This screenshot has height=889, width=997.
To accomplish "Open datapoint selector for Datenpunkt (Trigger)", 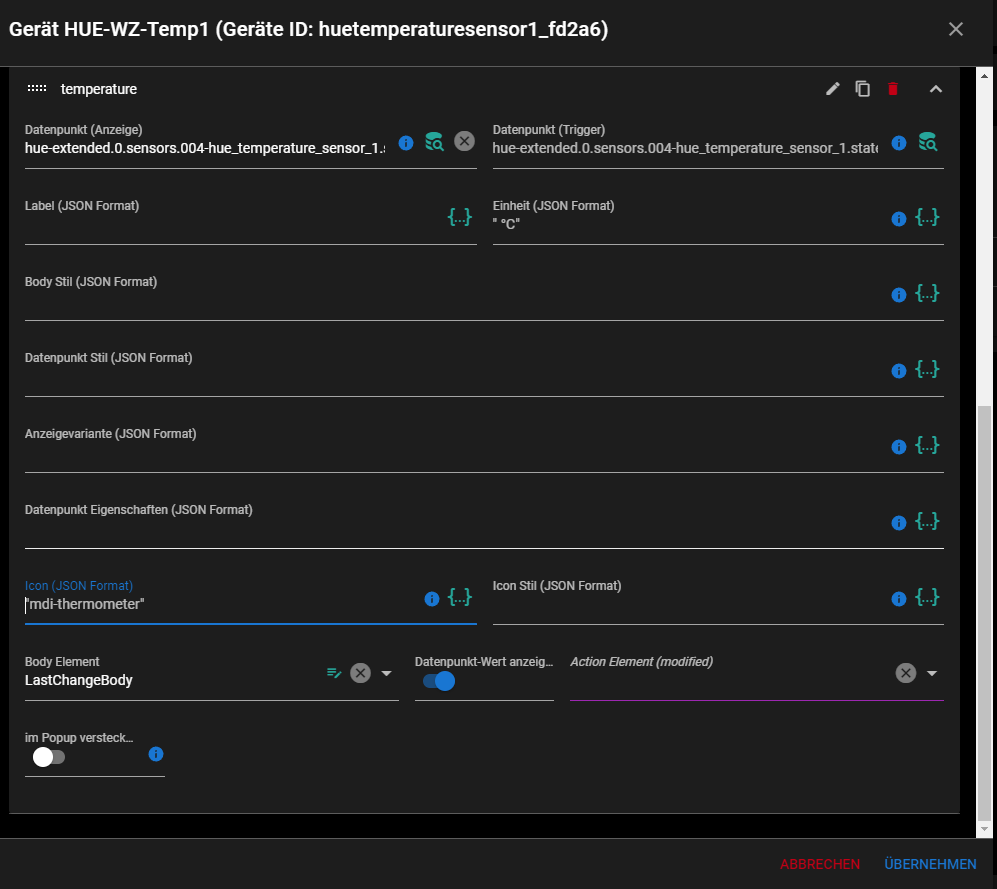I will [x=928, y=142].
